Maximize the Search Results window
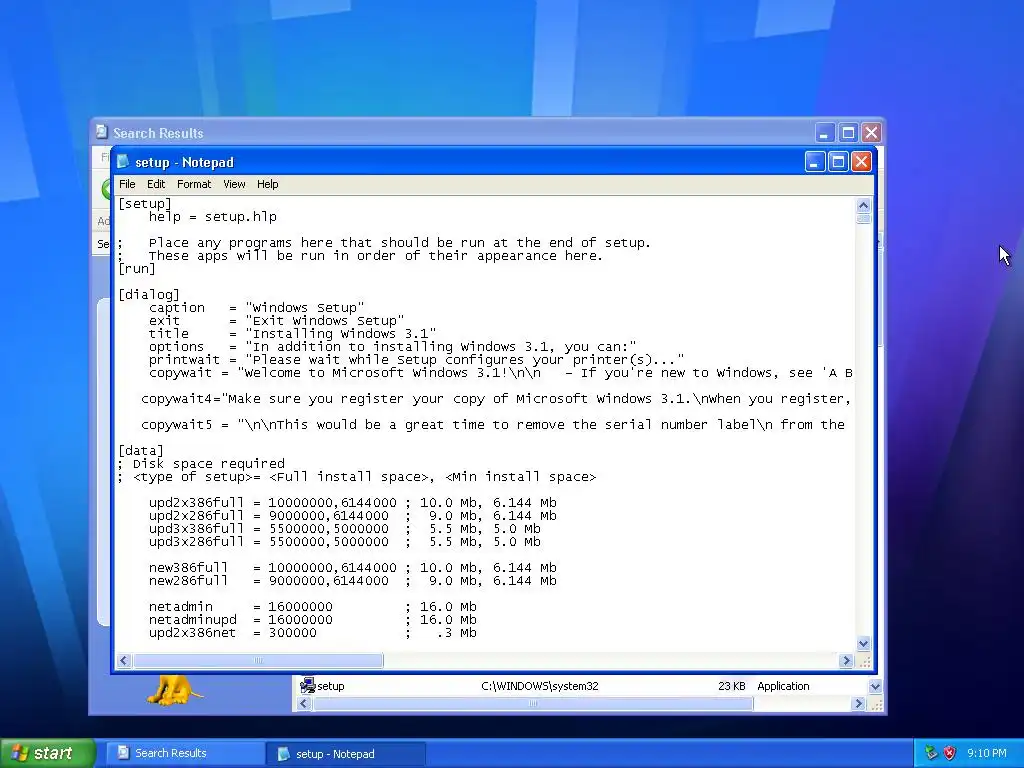Screen dimensions: 1024x768 tap(848, 133)
